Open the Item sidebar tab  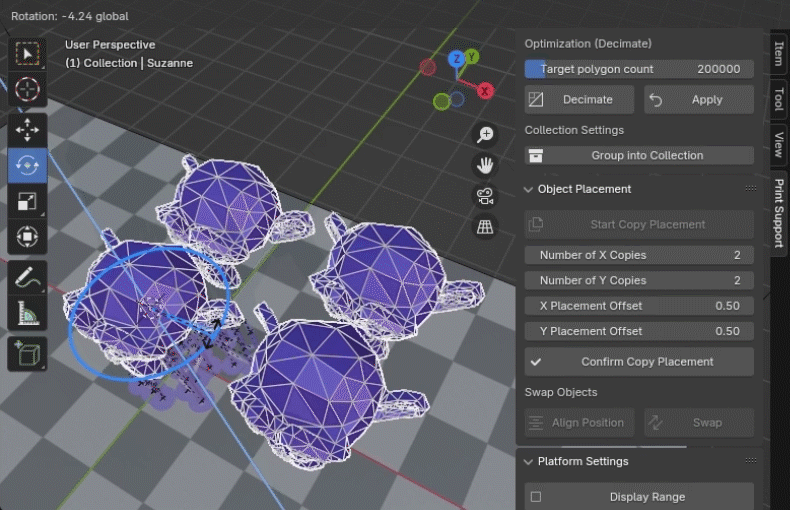pyautogui.click(x=778, y=53)
